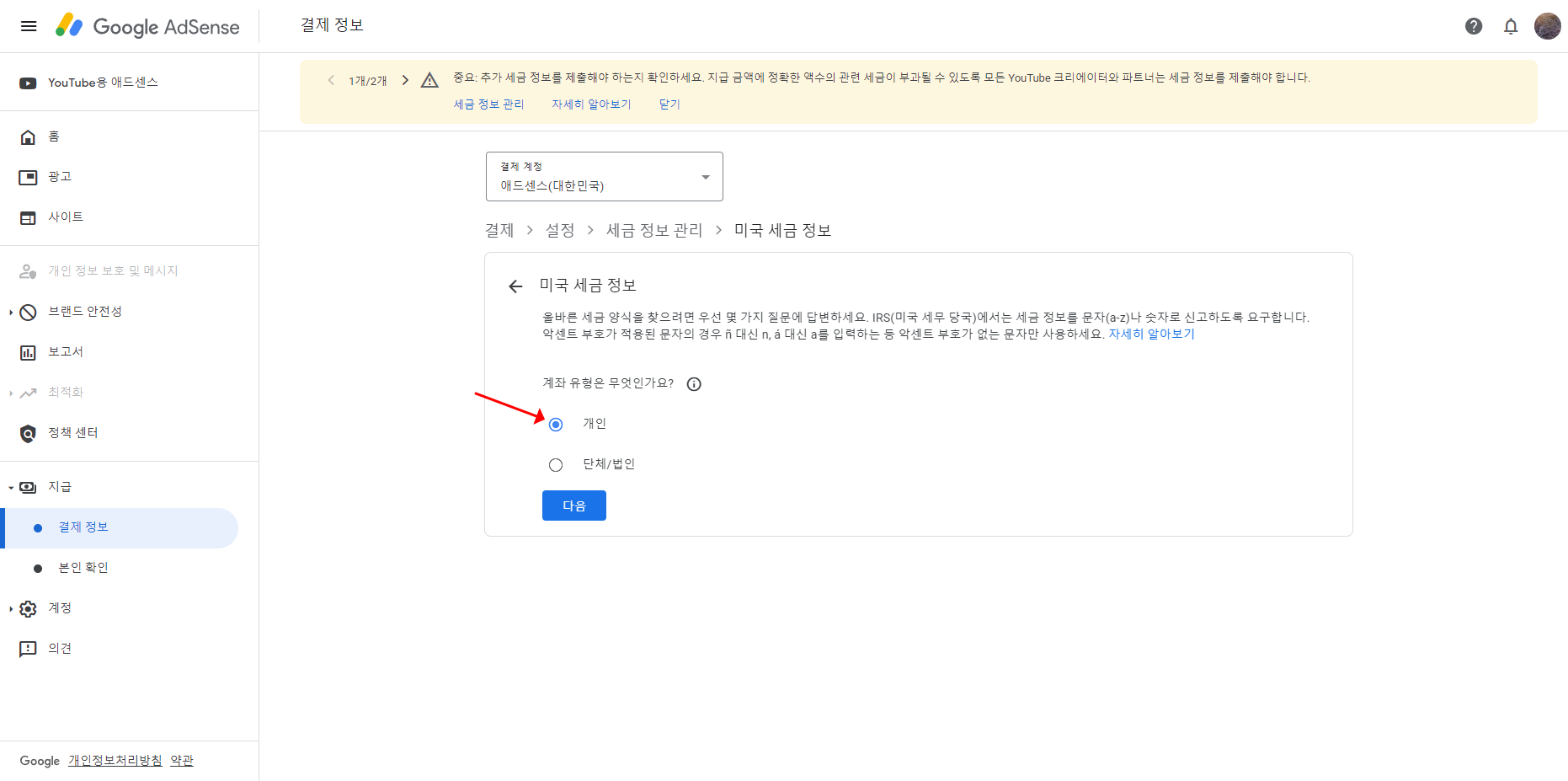Image resolution: width=1568 pixels, height=781 pixels.
Task: Open the account profile avatar
Action: [1548, 26]
